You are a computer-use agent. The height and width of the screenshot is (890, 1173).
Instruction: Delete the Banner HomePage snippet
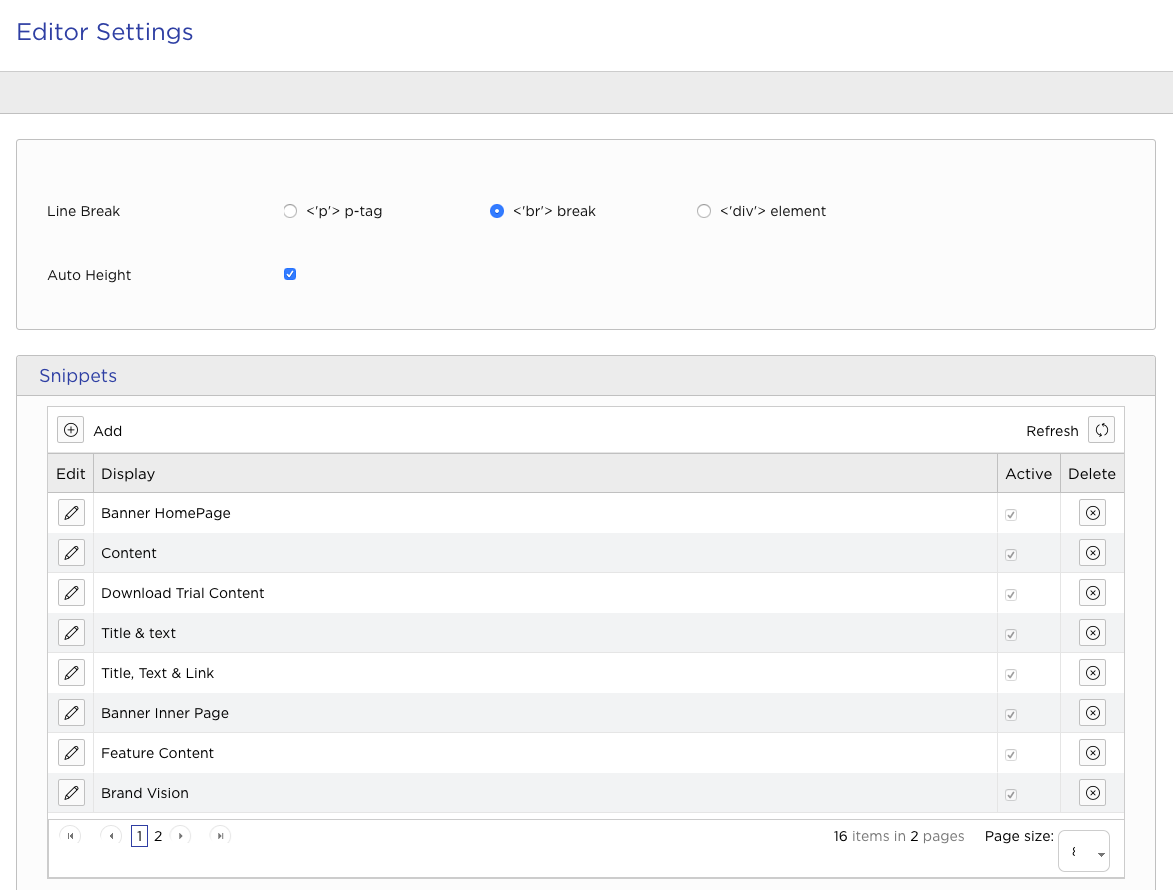tap(1092, 513)
